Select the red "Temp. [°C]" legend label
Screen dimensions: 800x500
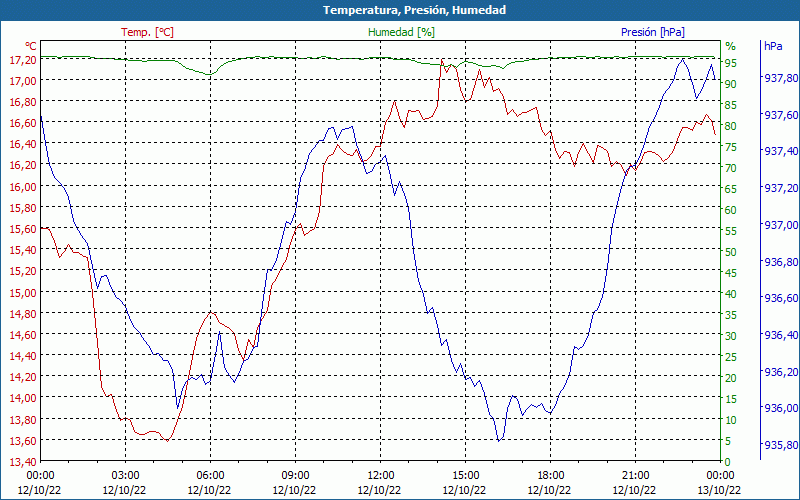[147, 32]
